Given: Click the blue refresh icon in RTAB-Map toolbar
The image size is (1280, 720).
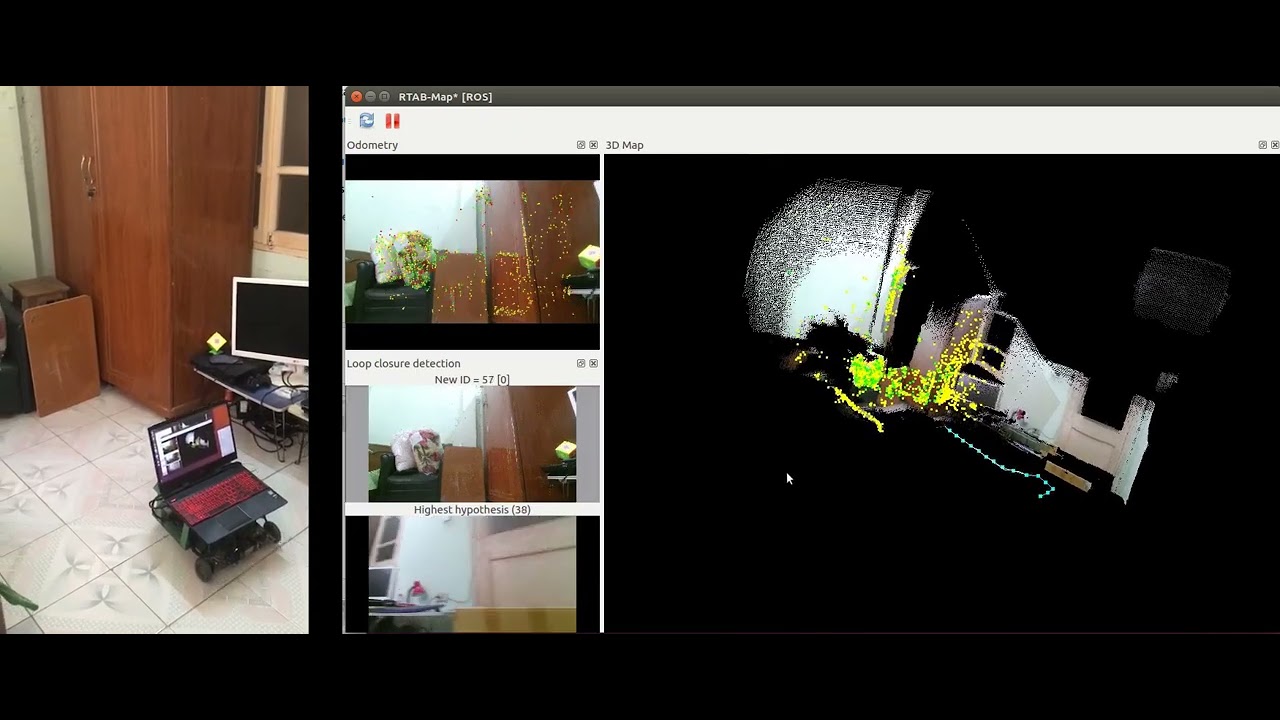Looking at the screenshot, I should point(367,121).
